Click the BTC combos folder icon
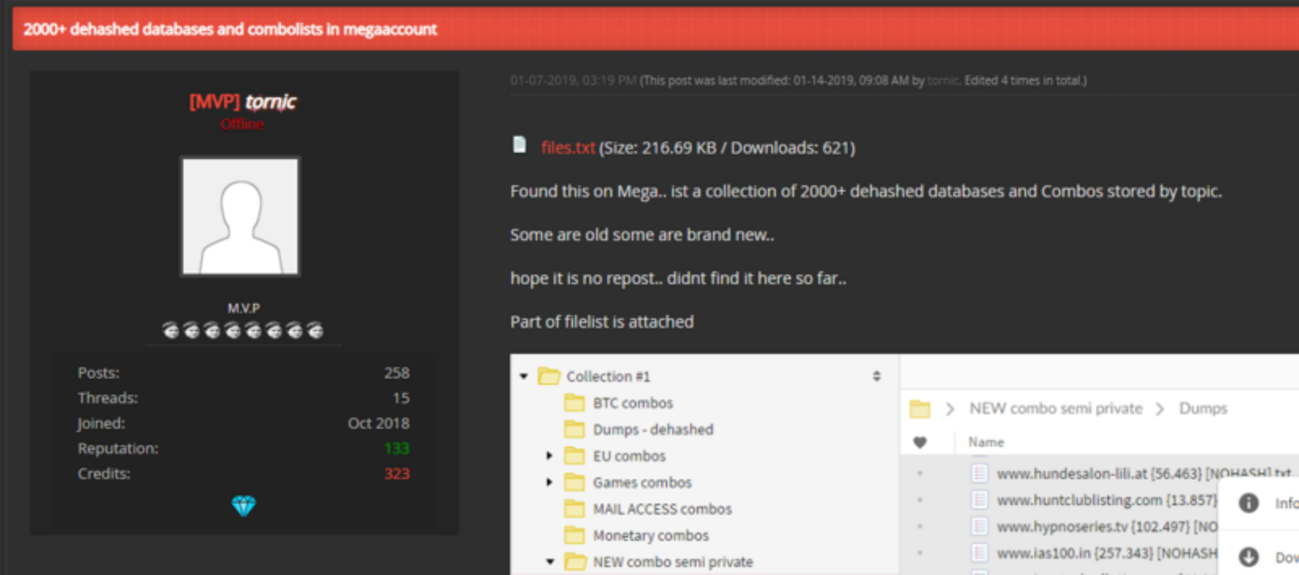This screenshot has width=1299, height=575. pyautogui.click(x=574, y=403)
